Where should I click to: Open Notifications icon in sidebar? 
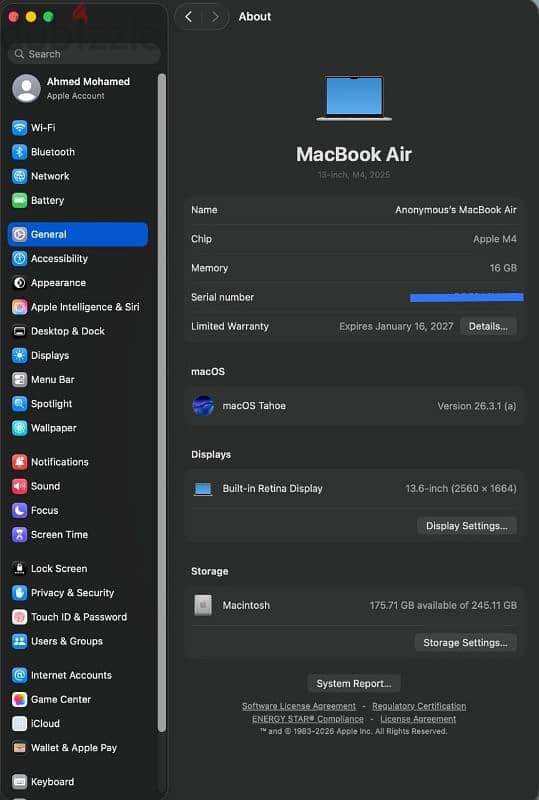[19, 462]
